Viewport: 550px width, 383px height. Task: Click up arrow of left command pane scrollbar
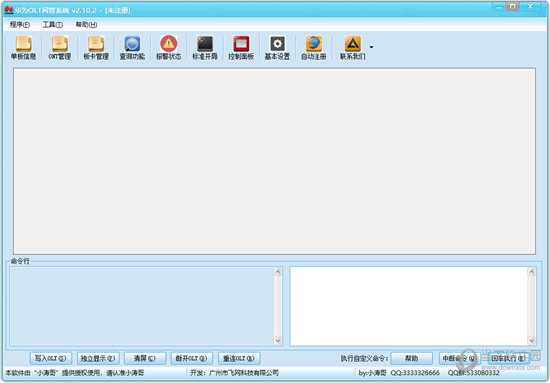pos(278,271)
